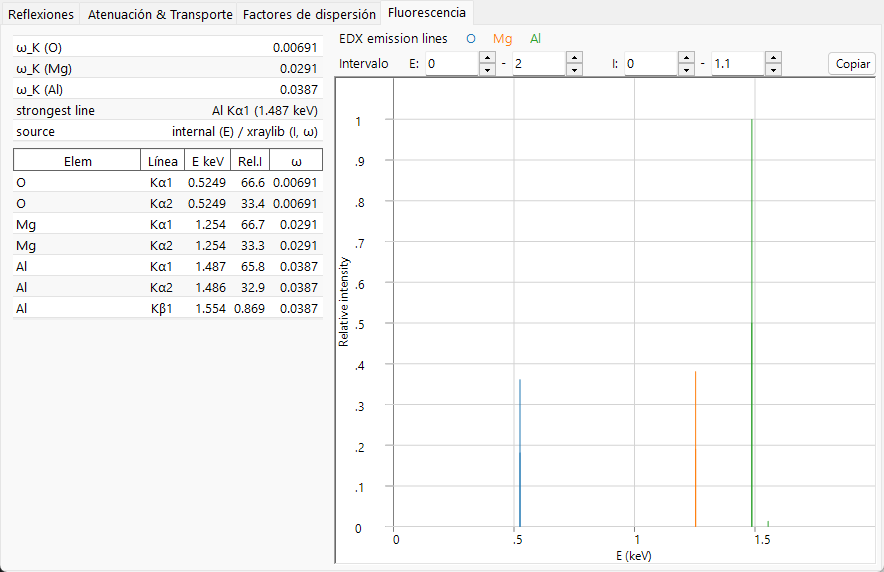Viewport: 884px width, 572px height.
Task: Sort table by E keV column header
Action: pos(207,161)
